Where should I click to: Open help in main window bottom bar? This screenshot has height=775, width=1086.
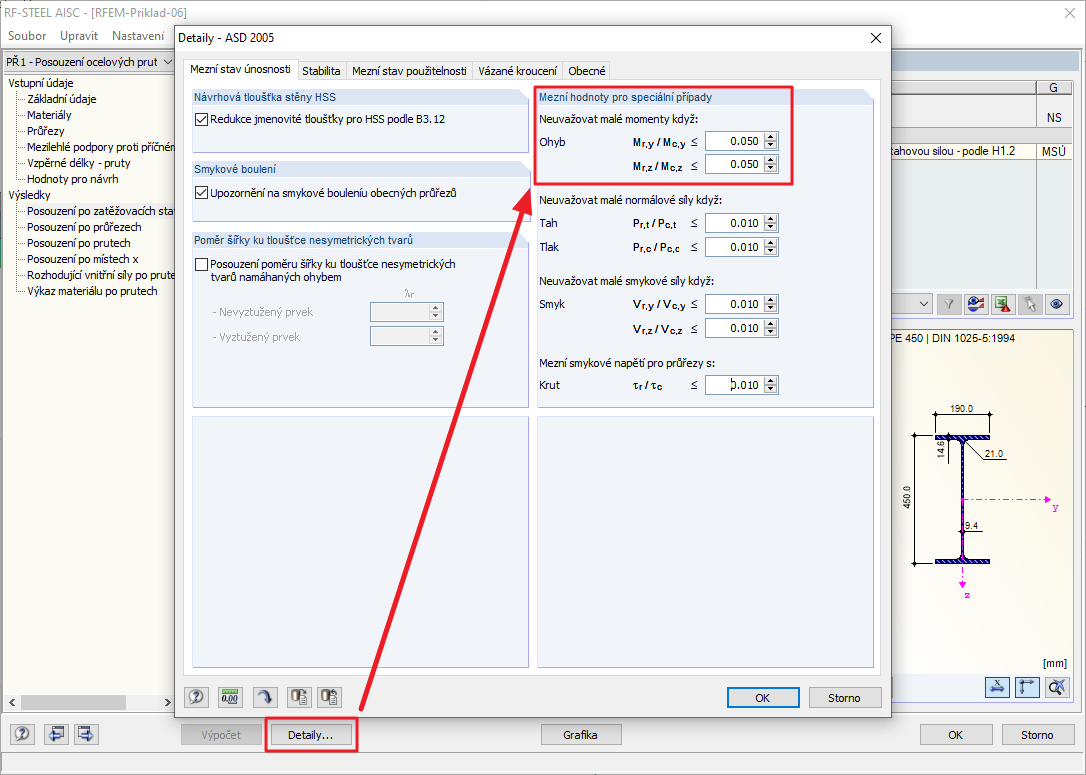click(x=22, y=734)
